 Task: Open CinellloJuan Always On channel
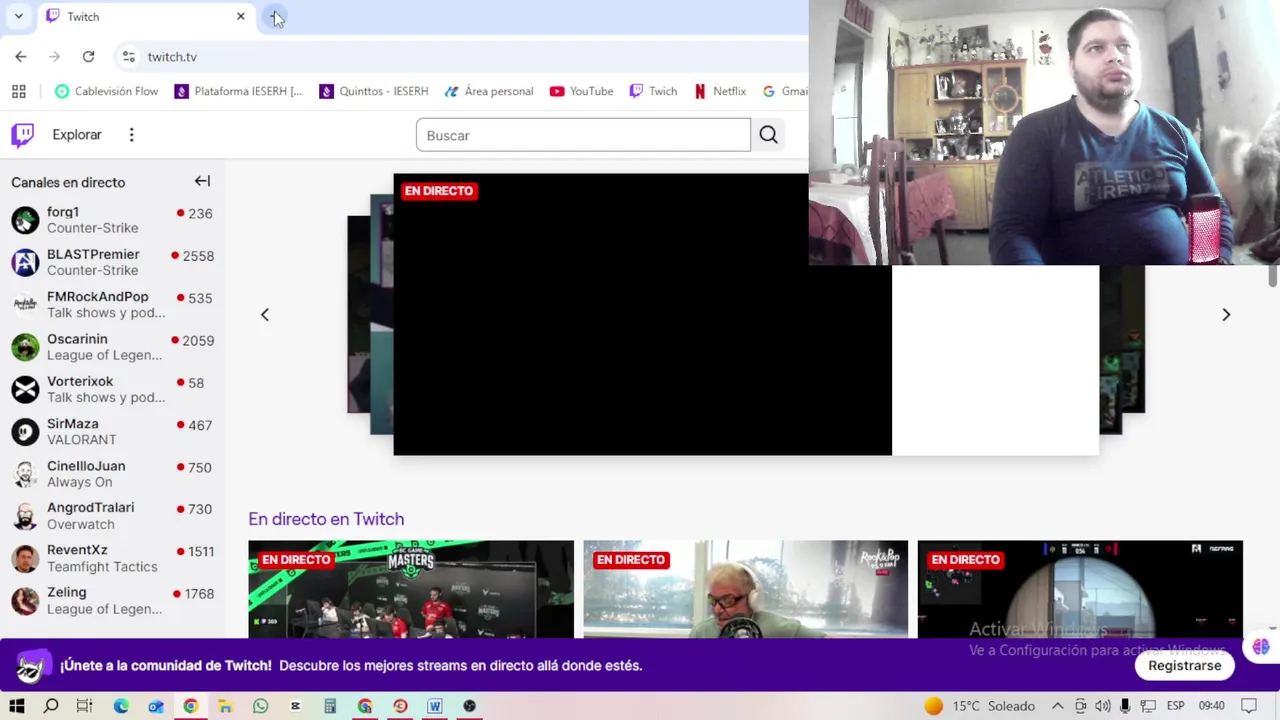[x=112, y=474]
